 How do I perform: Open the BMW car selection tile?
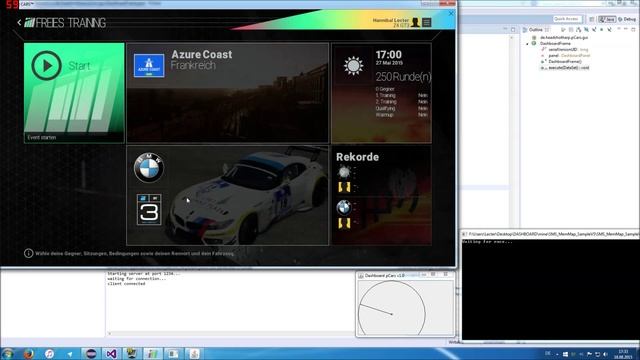(227, 196)
